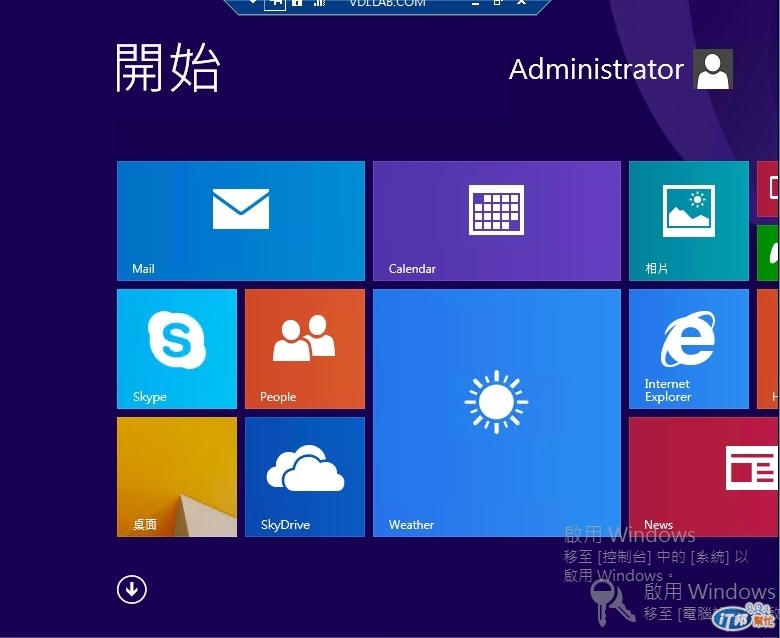
Task: Show all apps with the down arrow
Action: pos(132,589)
